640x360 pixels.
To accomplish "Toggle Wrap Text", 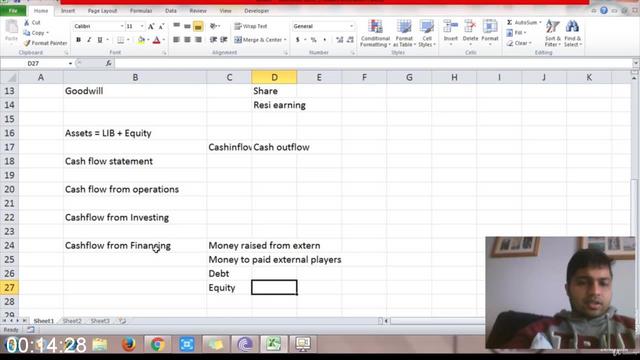I will click(x=251, y=26).
